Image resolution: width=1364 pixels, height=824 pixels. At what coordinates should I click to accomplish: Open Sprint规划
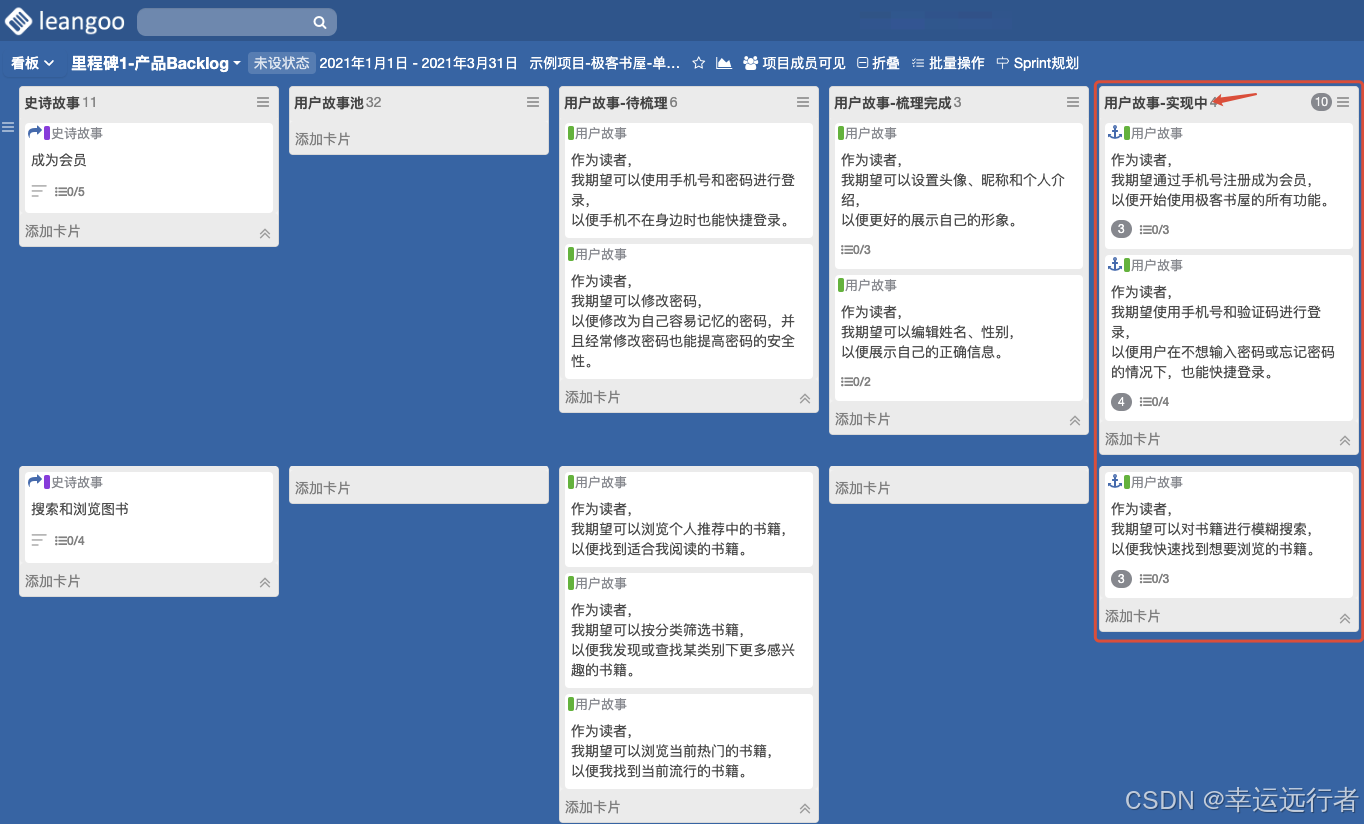pyautogui.click(x=1037, y=63)
